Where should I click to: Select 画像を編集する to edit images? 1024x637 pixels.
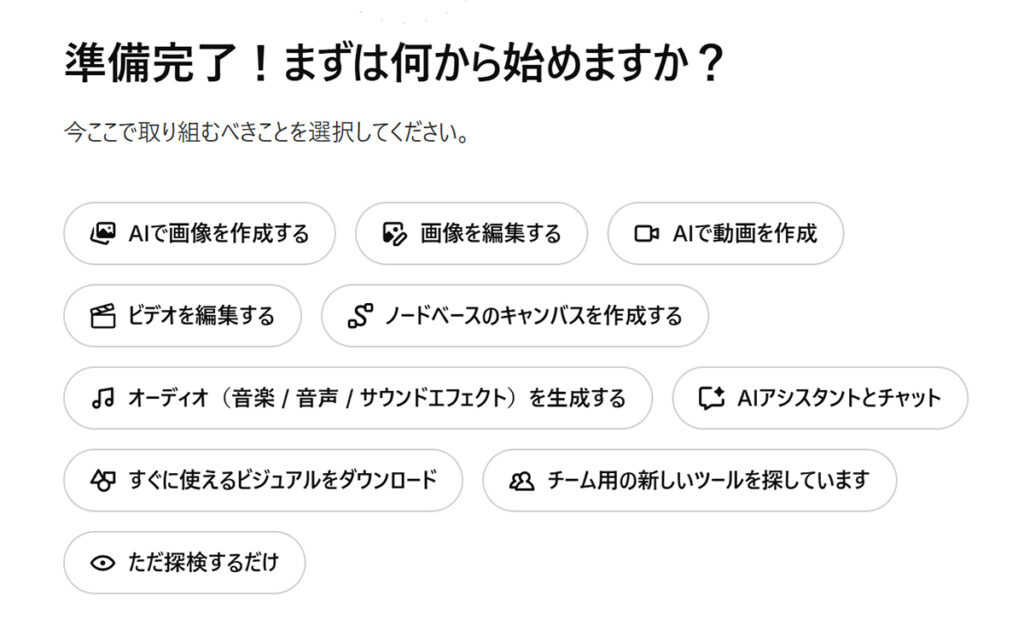(x=470, y=233)
